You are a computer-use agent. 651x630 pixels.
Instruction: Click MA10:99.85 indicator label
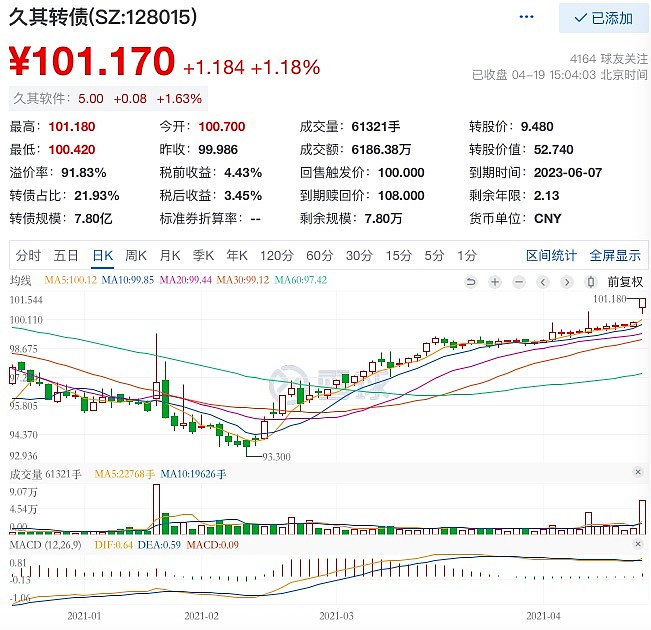pos(128,280)
